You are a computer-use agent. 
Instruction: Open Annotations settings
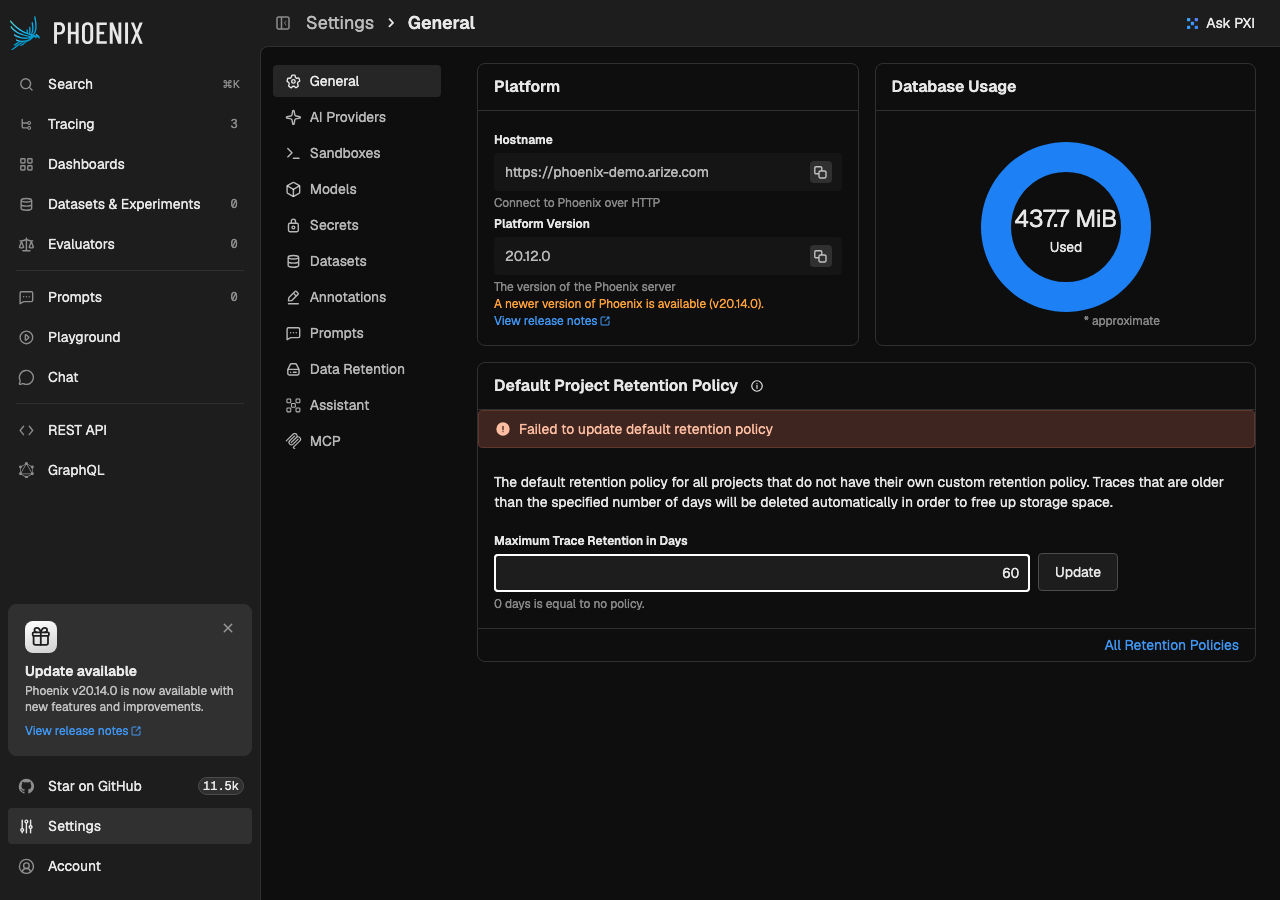pyautogui.click(x=357, y=297)
